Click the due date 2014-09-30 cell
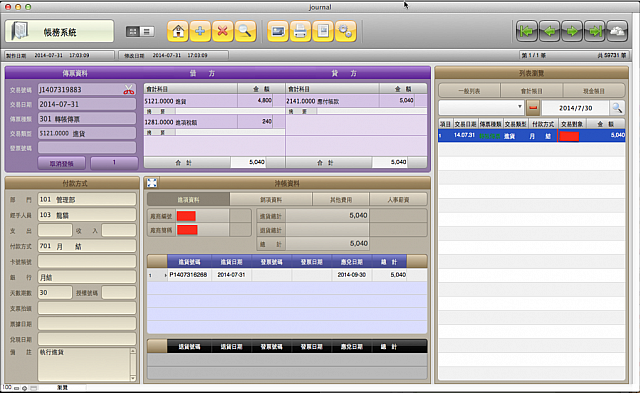The image size is (640, 393). click(351, 275)
